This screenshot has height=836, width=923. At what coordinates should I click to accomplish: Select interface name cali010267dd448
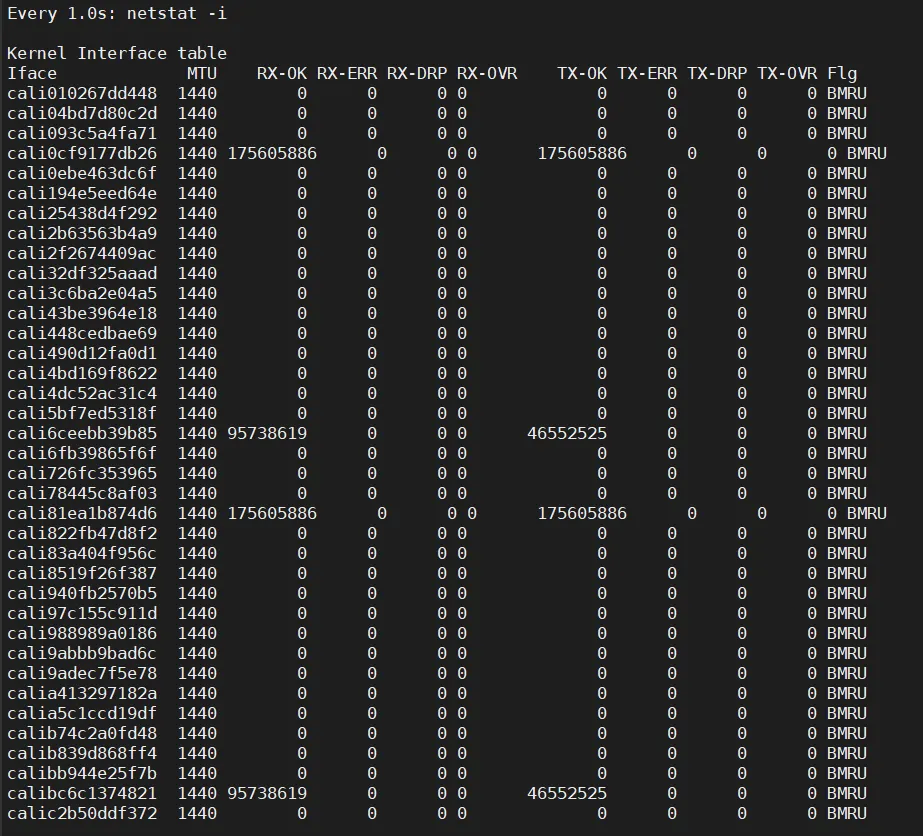point(82,94)
